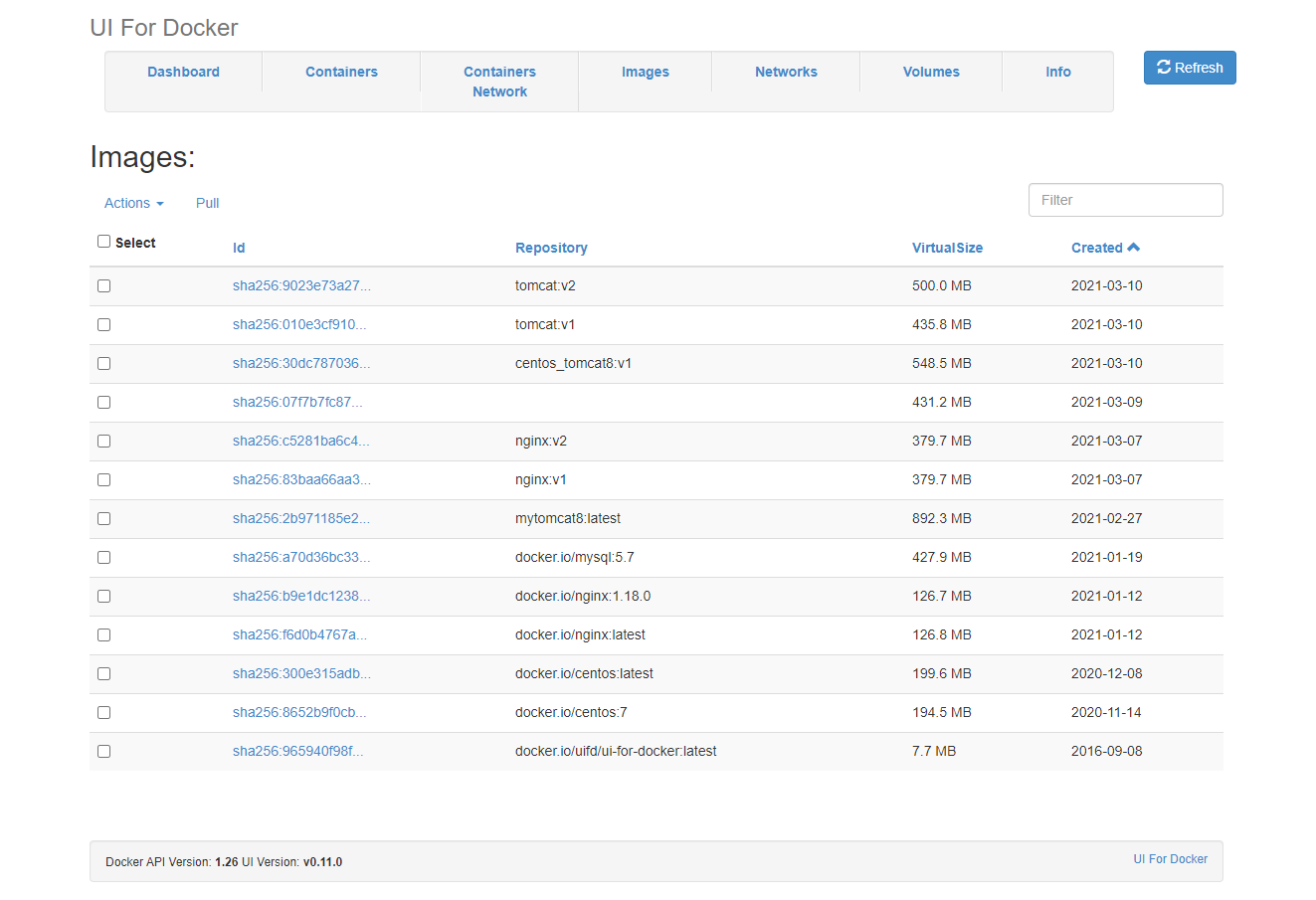Expand the Actions dropdown

point(133,203)
